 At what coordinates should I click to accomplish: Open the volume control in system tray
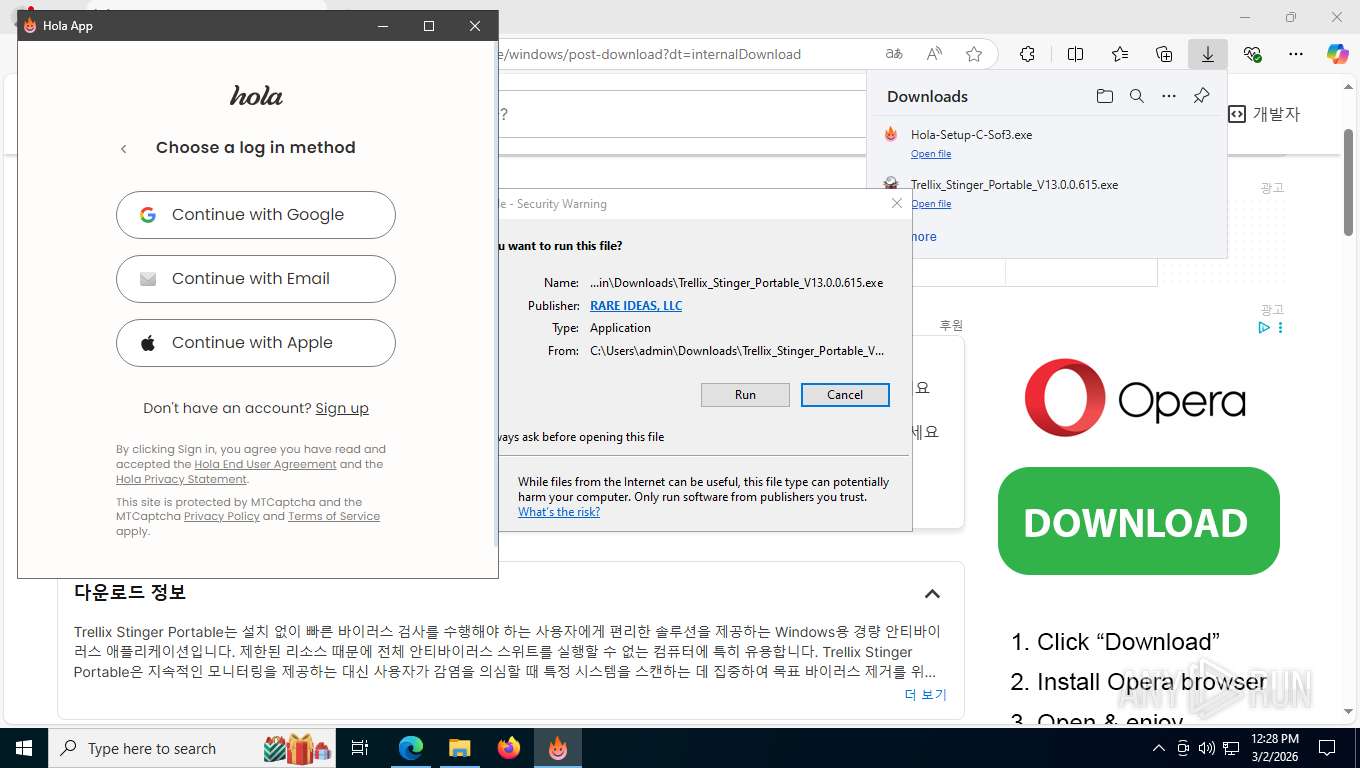[x=1207, y=748]
